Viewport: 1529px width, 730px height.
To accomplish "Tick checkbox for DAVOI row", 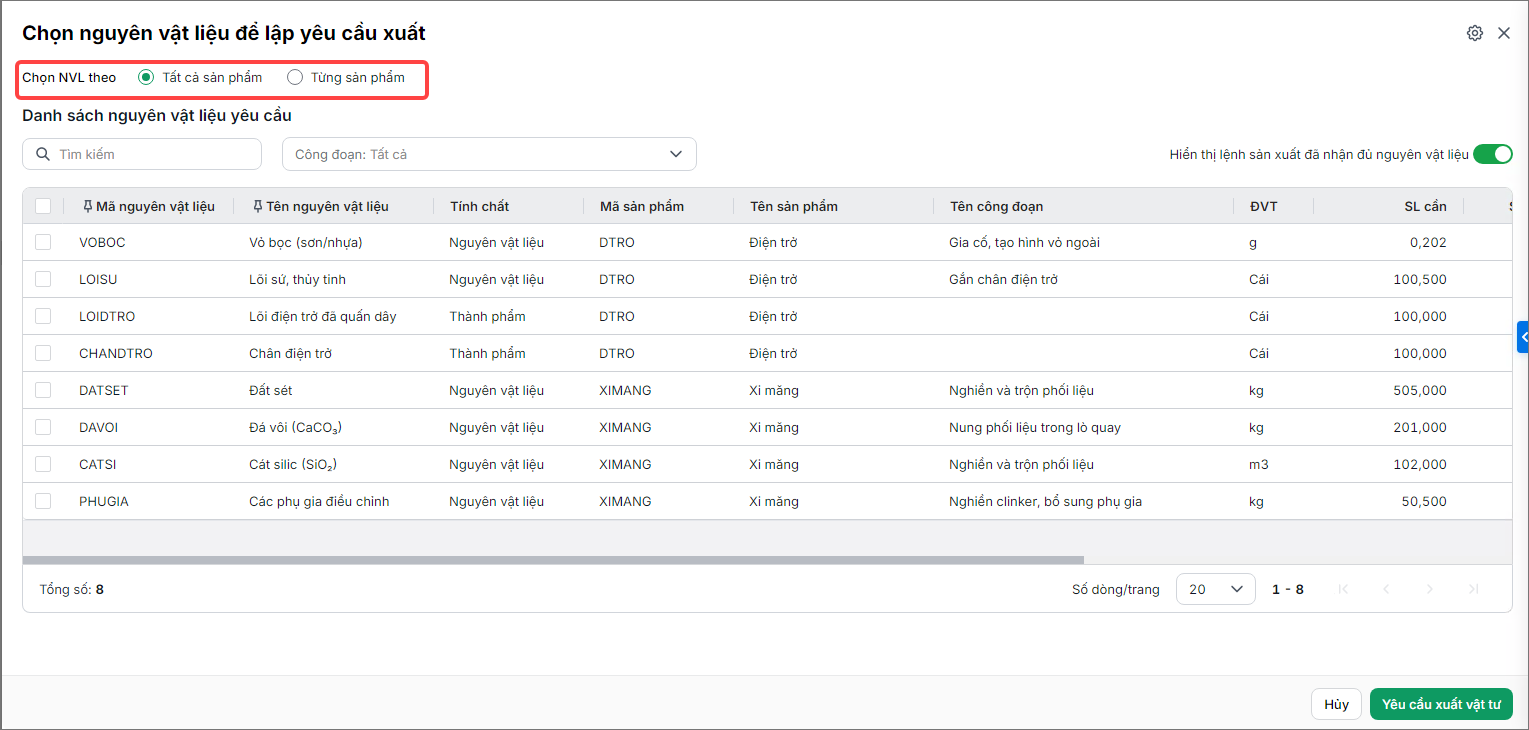I will pyautogui.click(x=43, y=427).
